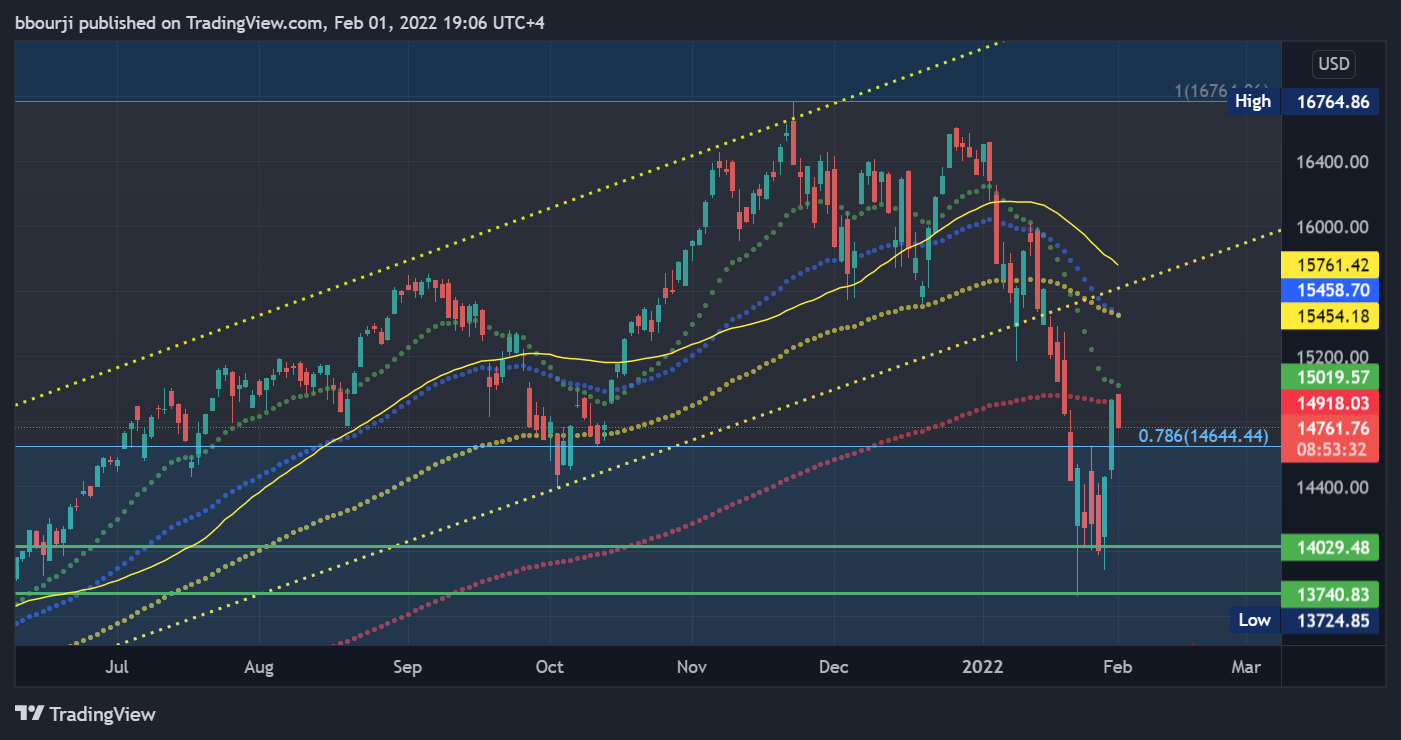Click the current price label 14761.76
Image resolution: width=1401 pixels, height=740 pixels.
click(x=1333, y=428)
